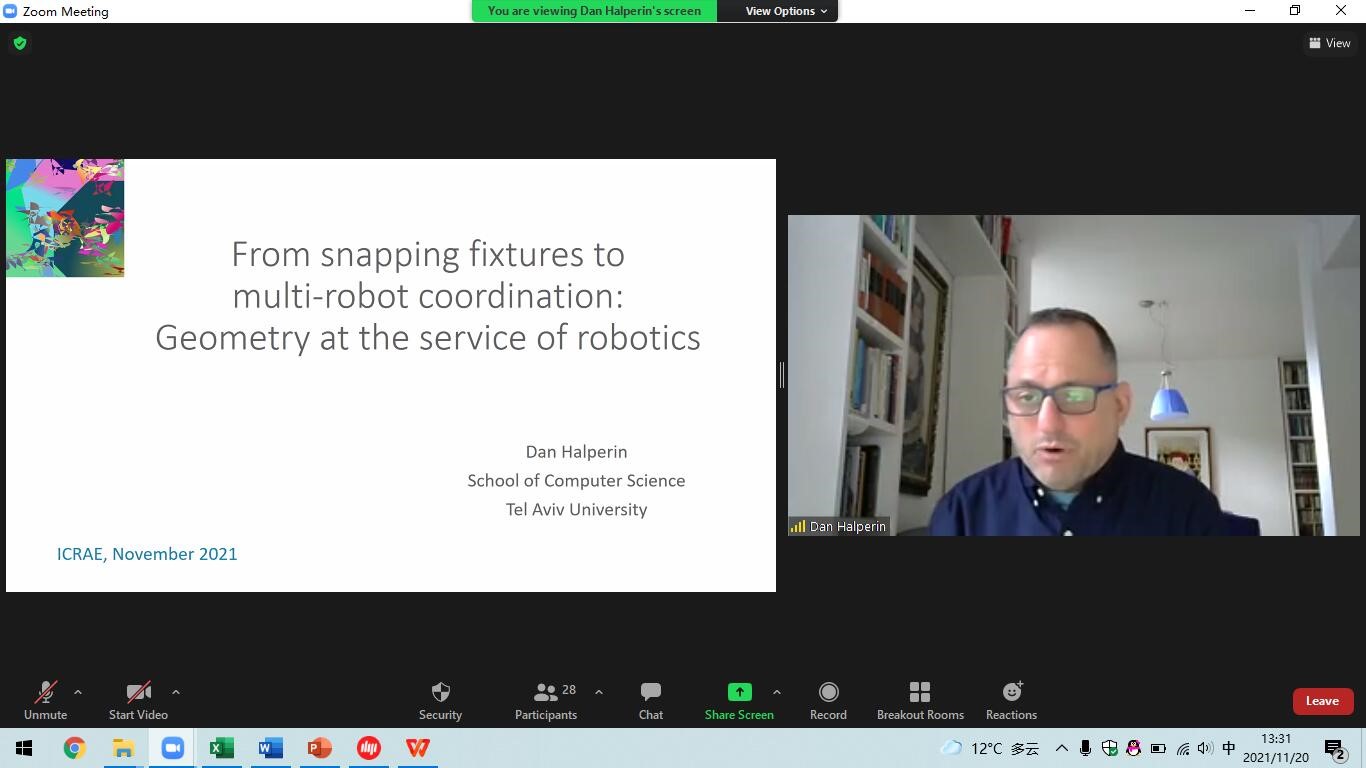Open Breakout Rooms
This screenshot has height=768, width=1366.
(920, 700)
